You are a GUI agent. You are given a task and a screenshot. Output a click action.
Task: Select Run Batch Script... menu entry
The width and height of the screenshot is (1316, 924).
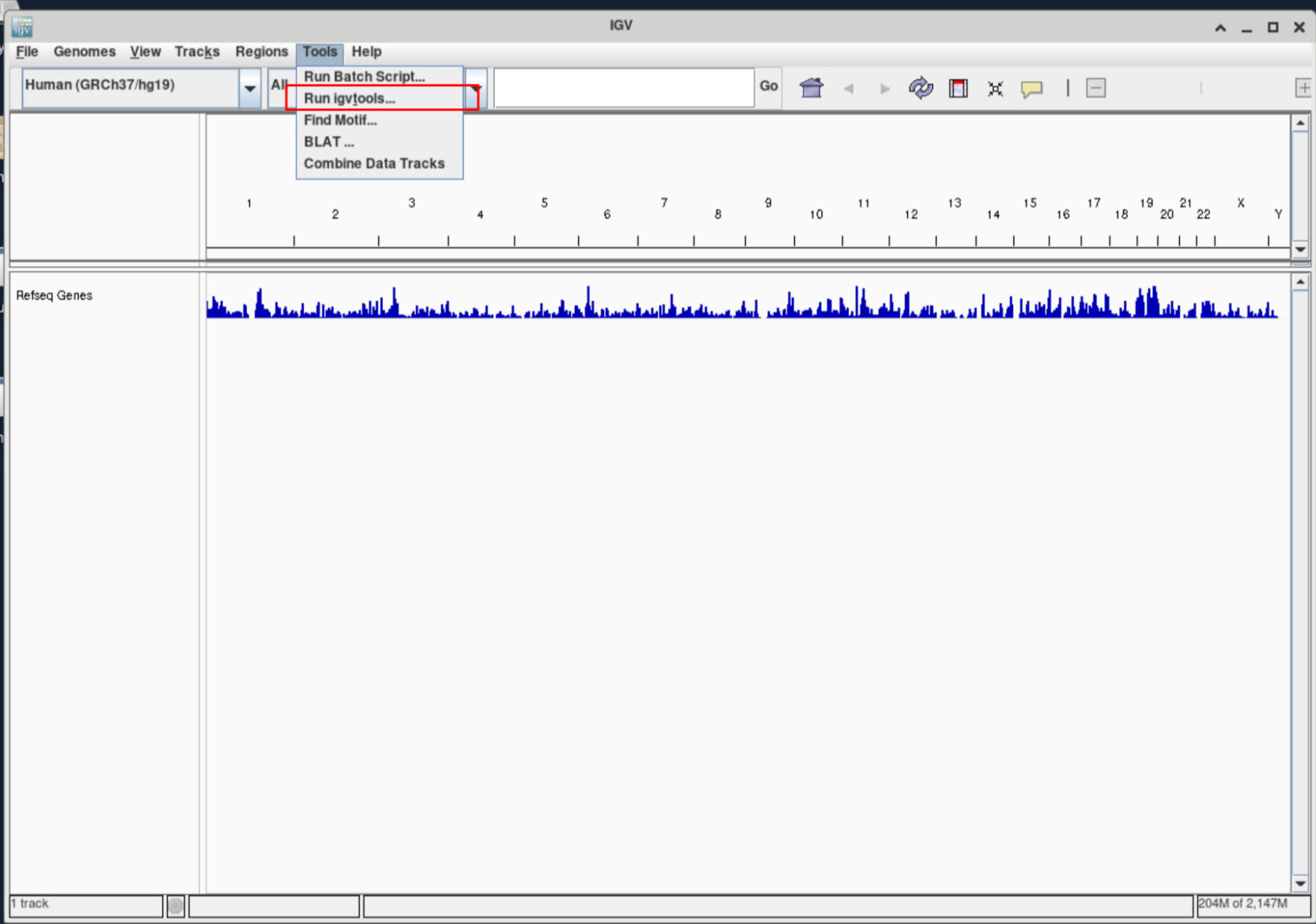379,77
